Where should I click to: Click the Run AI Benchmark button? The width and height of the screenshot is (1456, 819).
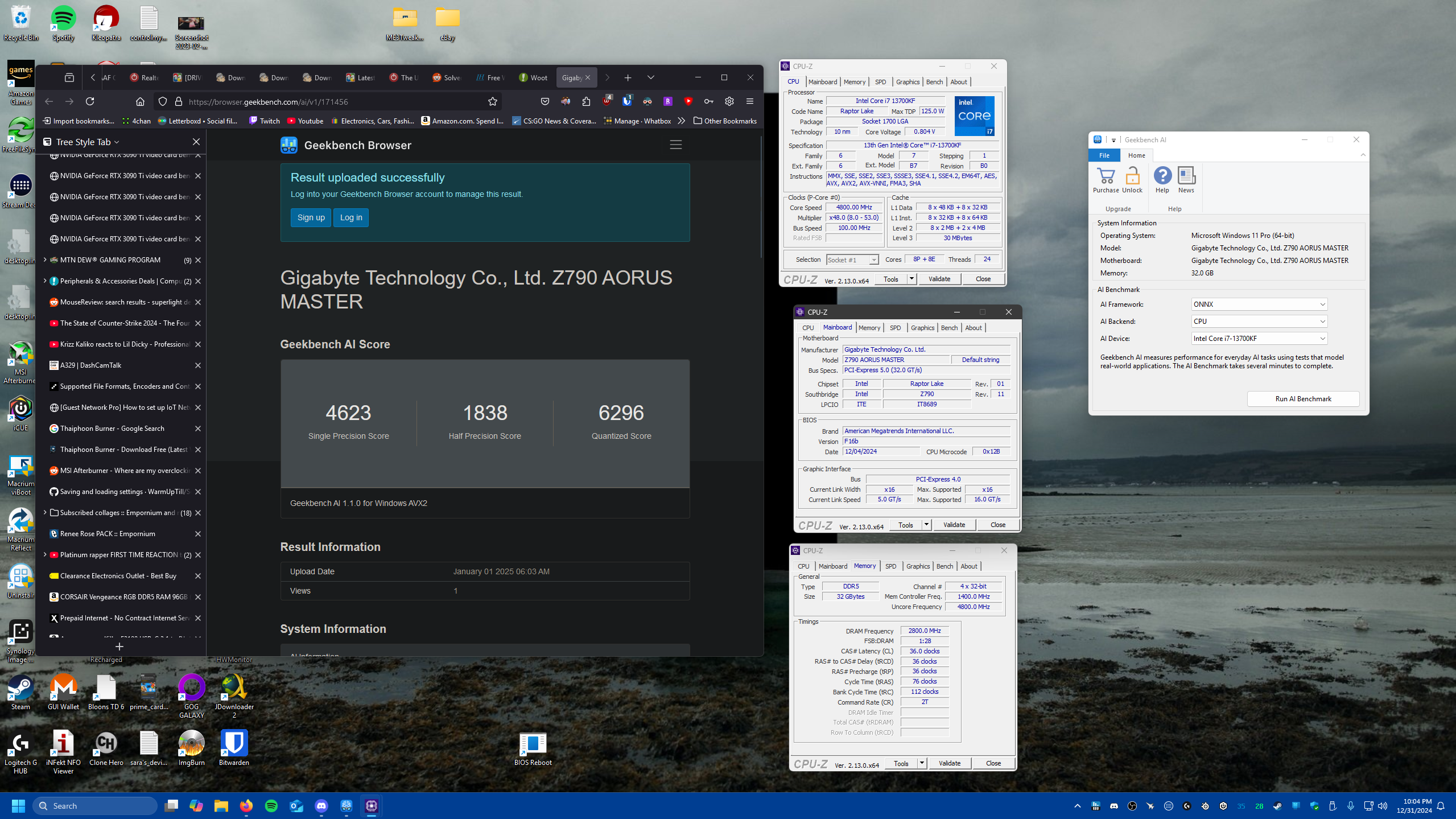pos(1303,399)
